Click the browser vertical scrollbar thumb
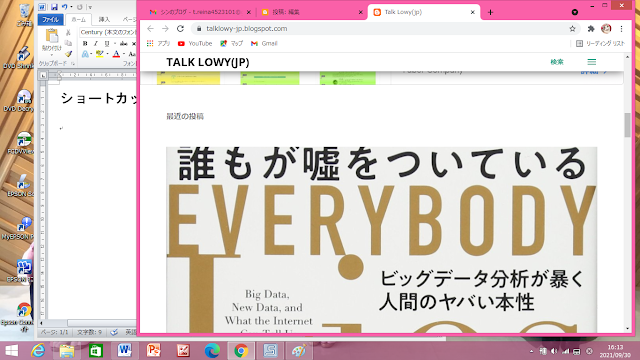Viewport: 640px width, 360px height. [627, 125]
